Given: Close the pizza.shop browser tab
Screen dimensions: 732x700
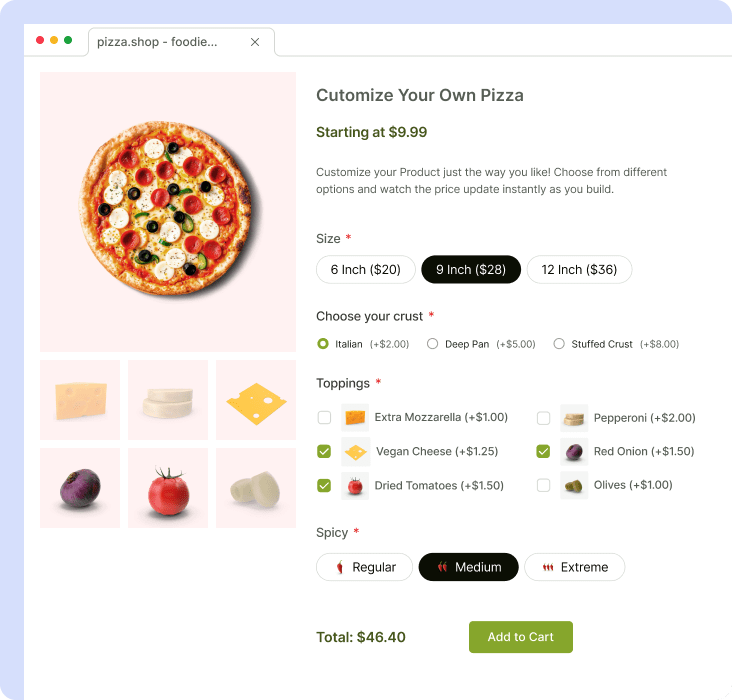Looking at the screenshot, I should [x=255, y=42].
